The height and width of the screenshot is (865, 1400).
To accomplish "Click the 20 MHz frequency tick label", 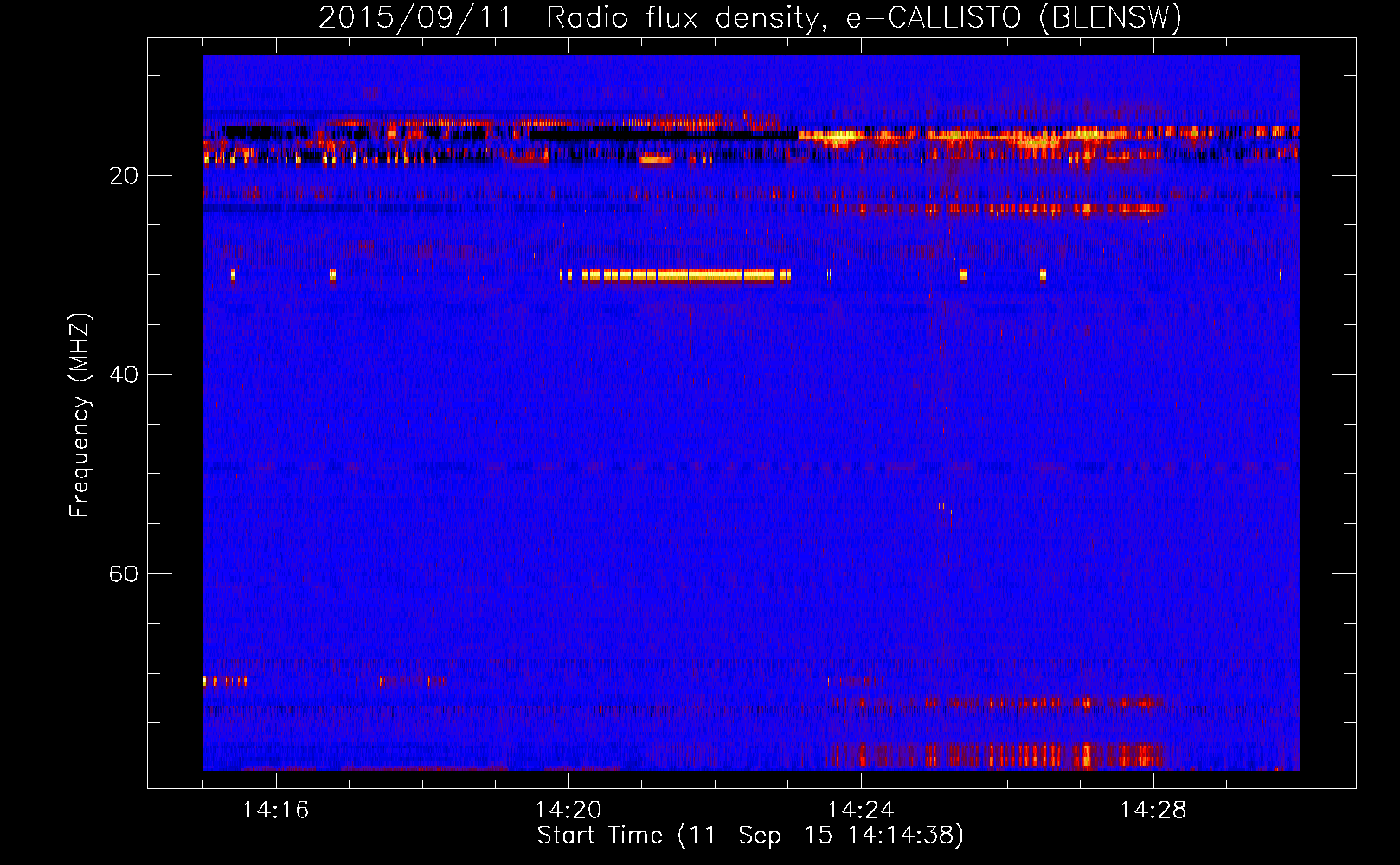I will point(123,176).
